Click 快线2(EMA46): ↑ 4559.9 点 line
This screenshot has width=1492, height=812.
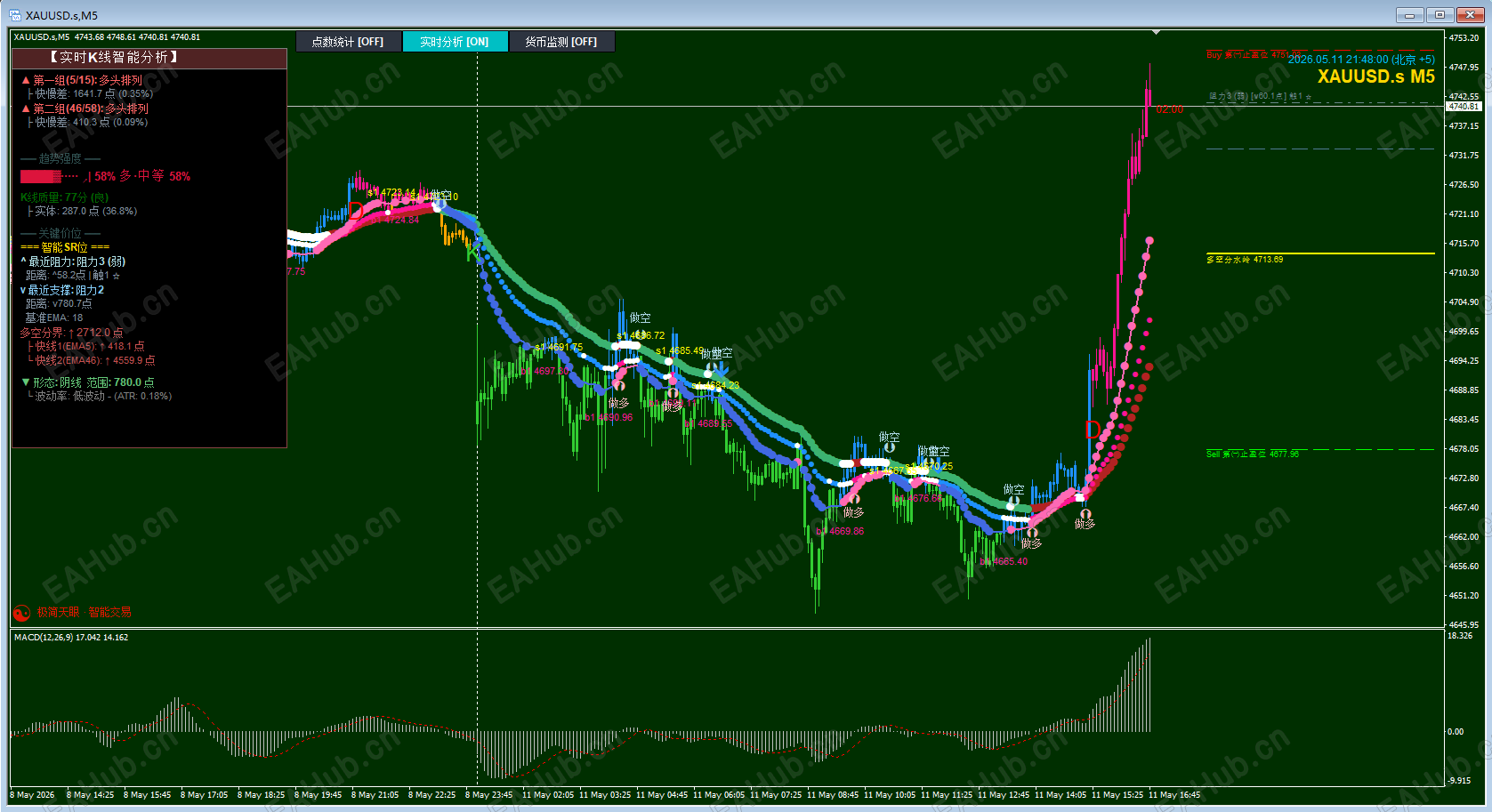pyautogui.click(x=91, y=360)
